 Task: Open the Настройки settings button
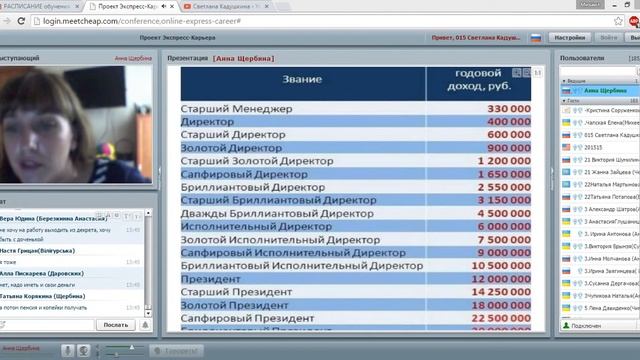point(569,38)
